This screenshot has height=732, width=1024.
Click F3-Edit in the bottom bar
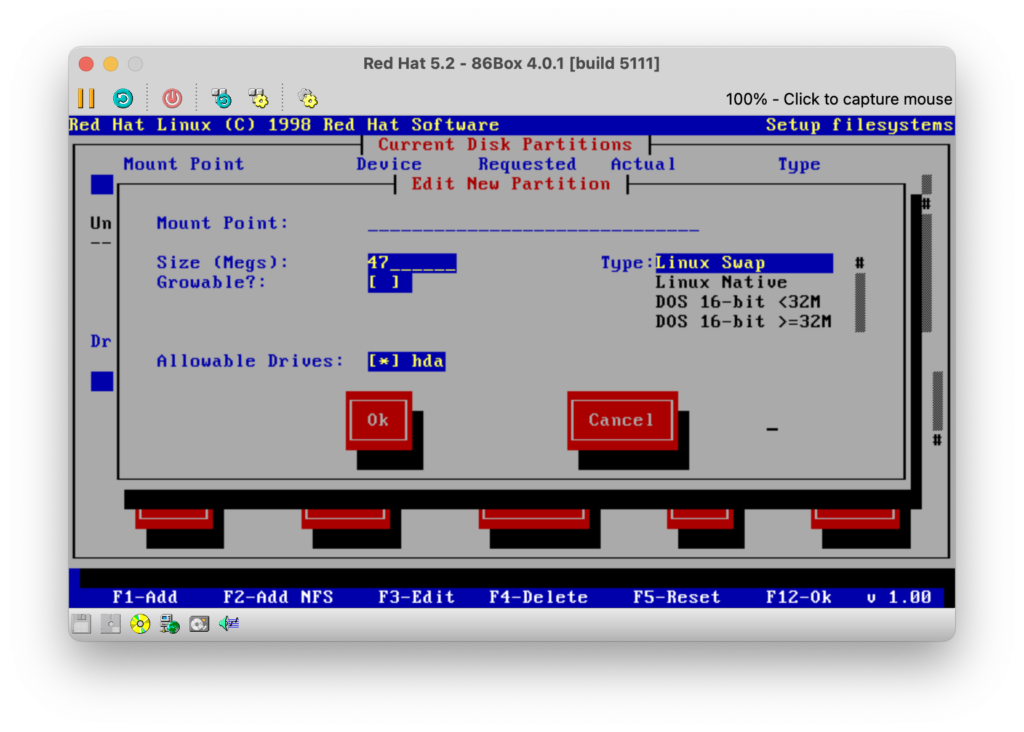417,597
